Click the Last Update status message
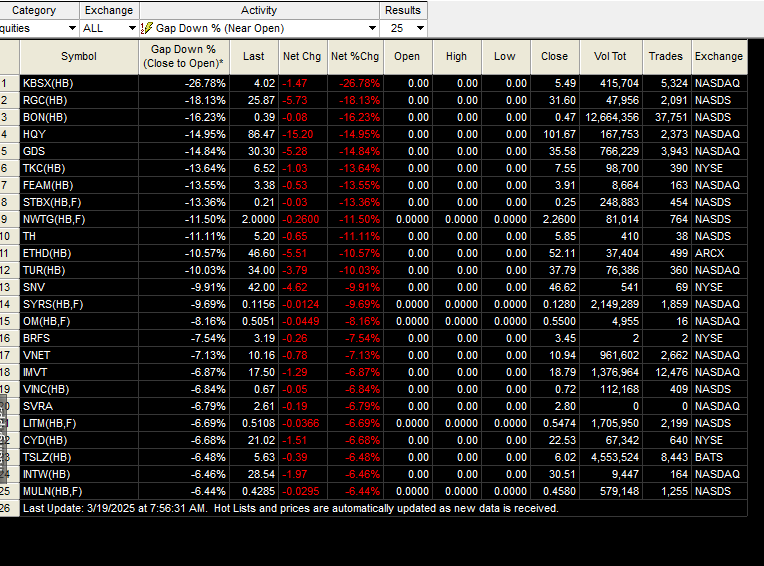The height and width of the screenshot is (566, 764). [x=290, y=509]
